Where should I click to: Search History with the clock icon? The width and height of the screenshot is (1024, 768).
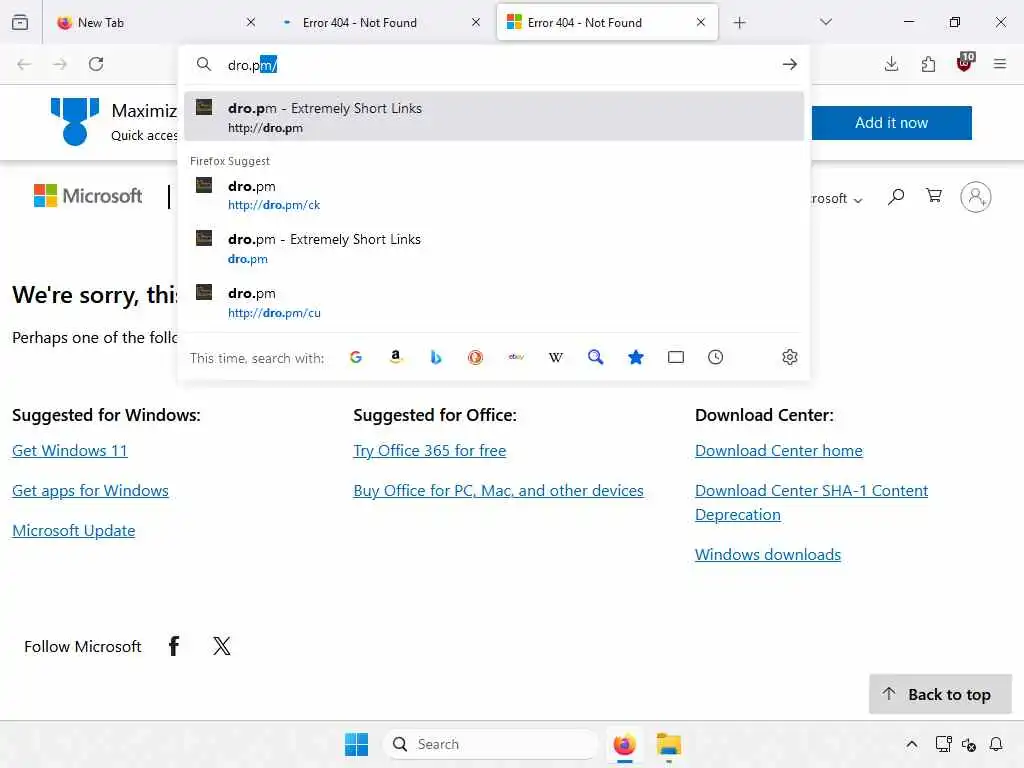point(716,357)
